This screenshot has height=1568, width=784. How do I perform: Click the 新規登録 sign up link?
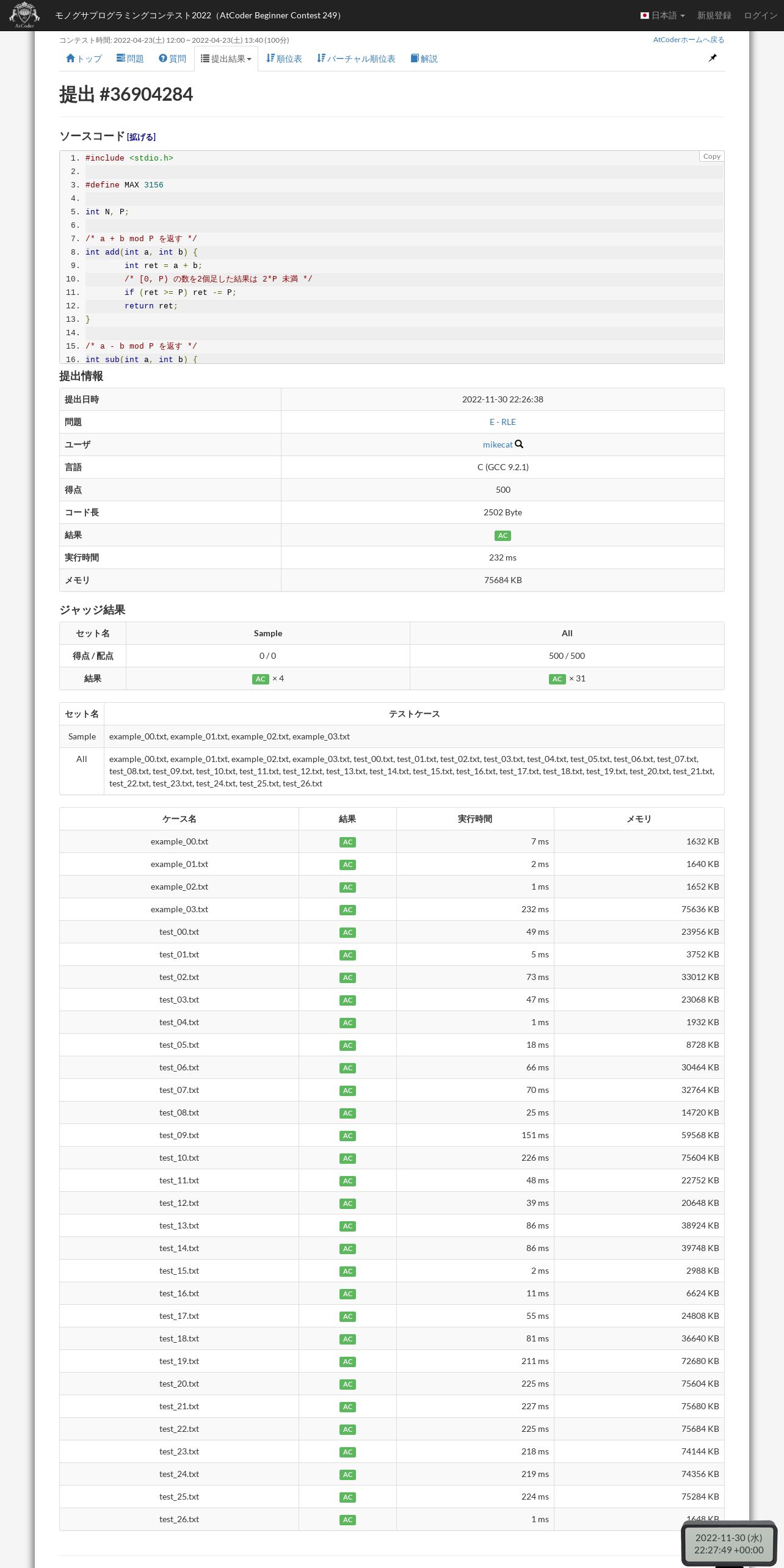point(714,15)
